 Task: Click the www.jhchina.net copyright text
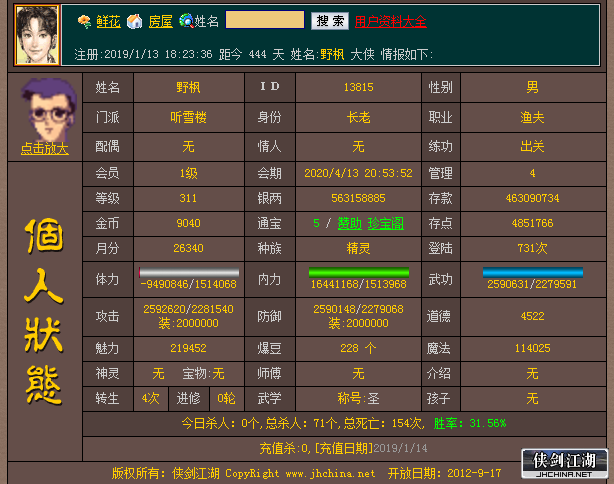click(330, 473)
